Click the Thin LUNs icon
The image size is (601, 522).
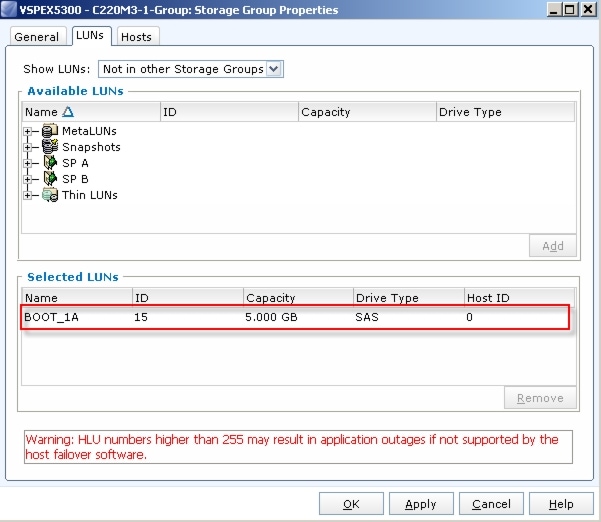(50, 195)
